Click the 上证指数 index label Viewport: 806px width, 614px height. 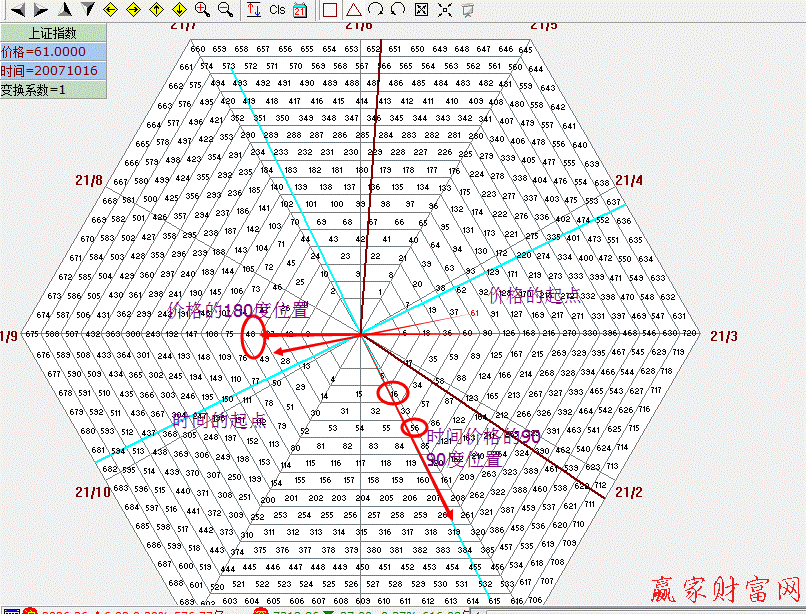pyautogui.click(x=53, y=32)
